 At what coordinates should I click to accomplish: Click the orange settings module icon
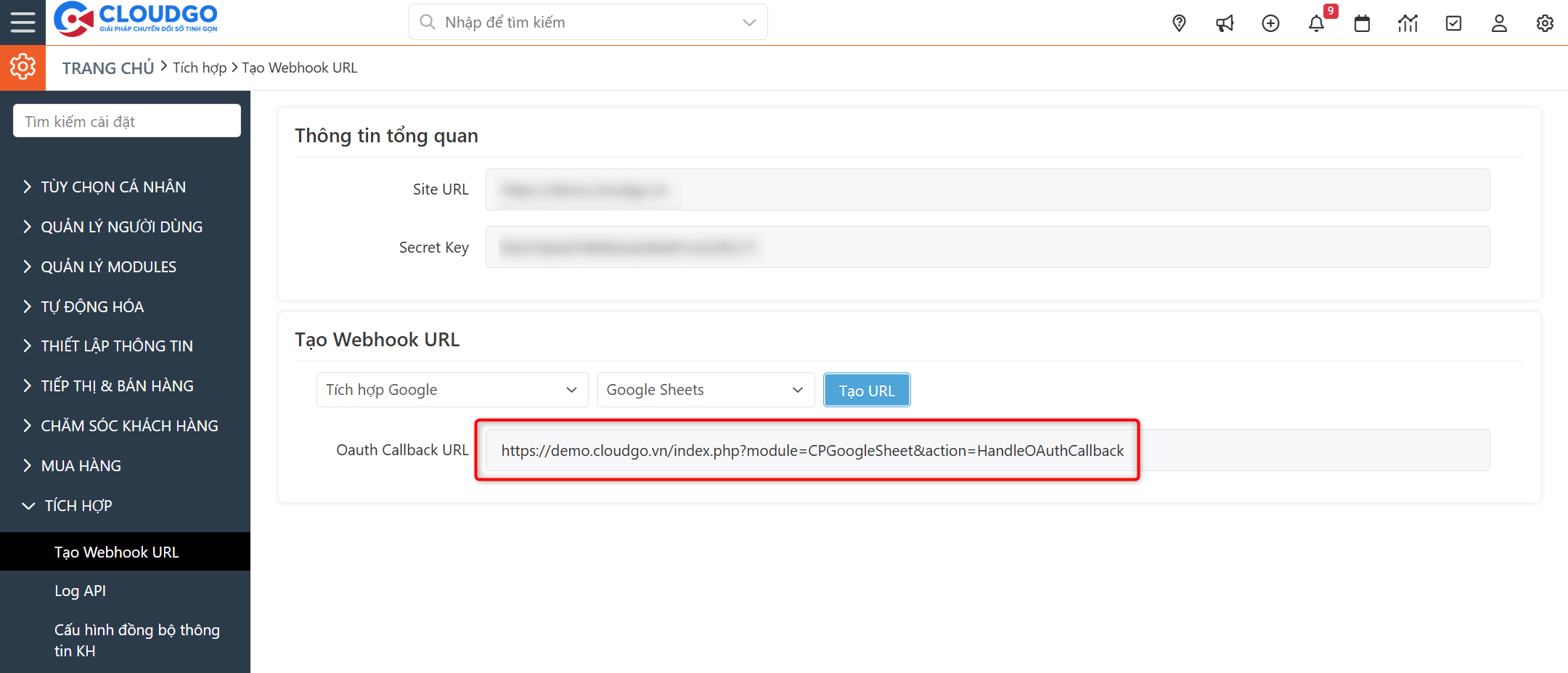pos(22,67)
